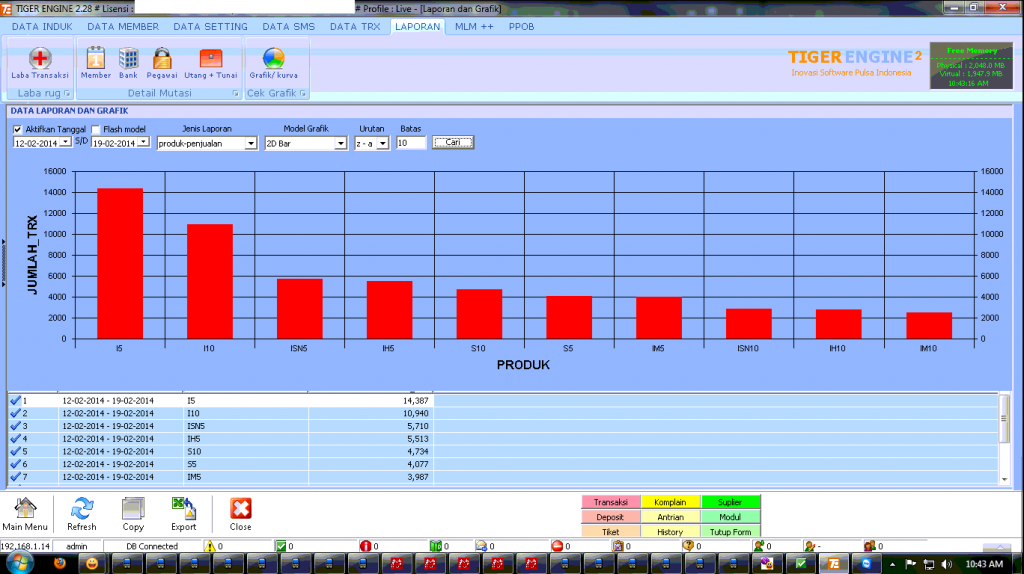Viewport: 1024px width, 574px height.
Task: Open the Urutan sort order dropdown
Action: click(x=382, y=143)
